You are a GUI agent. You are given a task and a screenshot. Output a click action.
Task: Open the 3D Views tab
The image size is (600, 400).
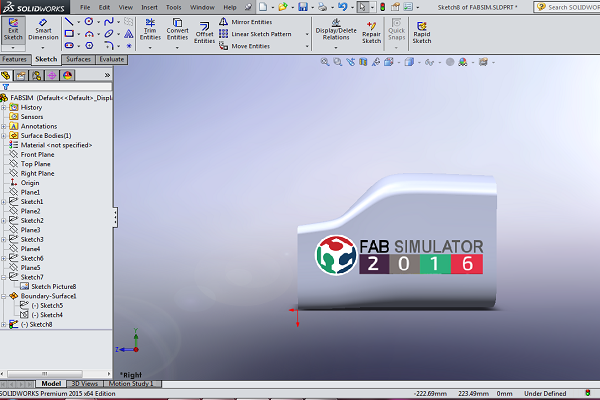pos(85,384)
